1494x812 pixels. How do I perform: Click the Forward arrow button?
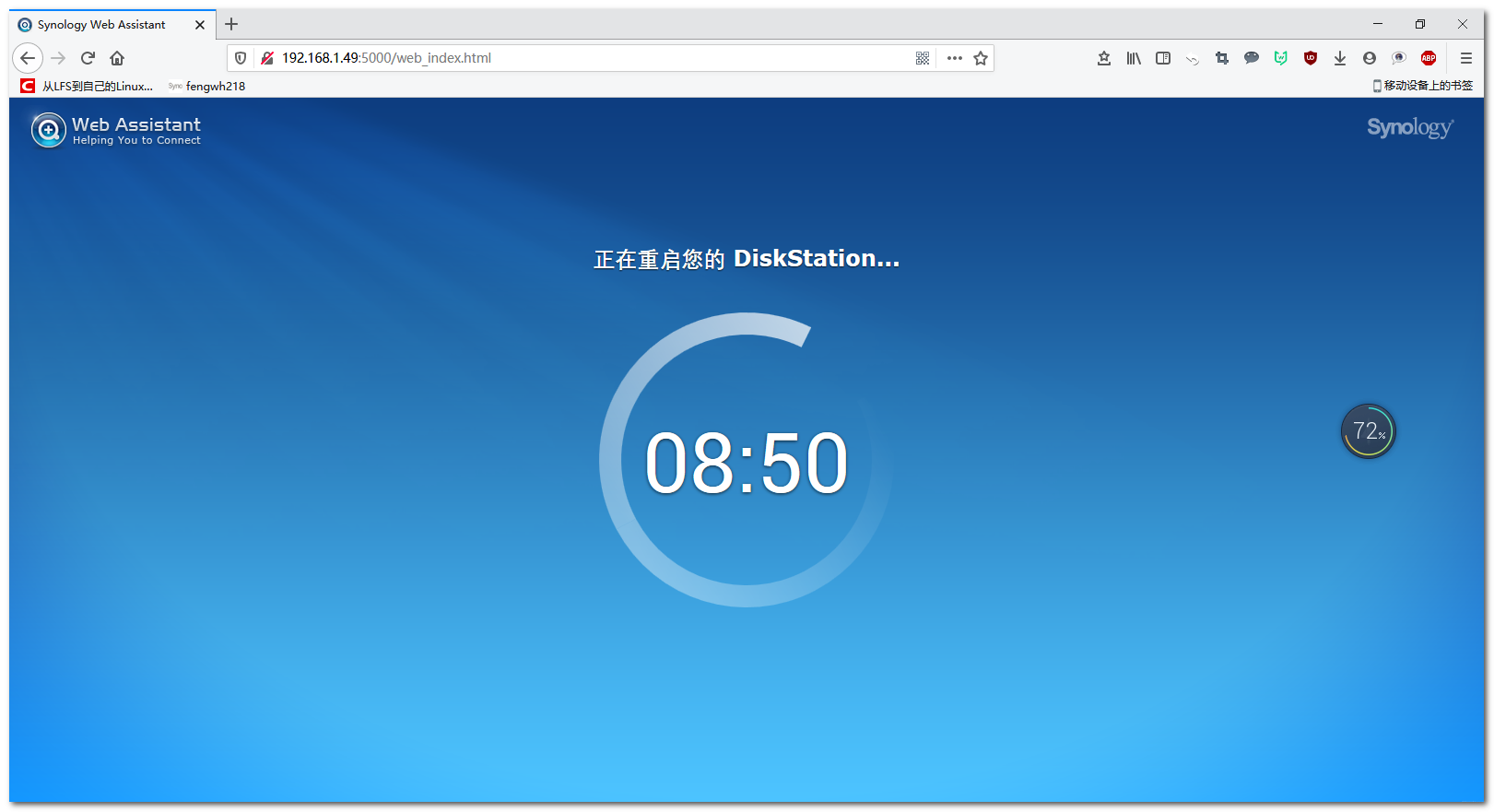58,58
